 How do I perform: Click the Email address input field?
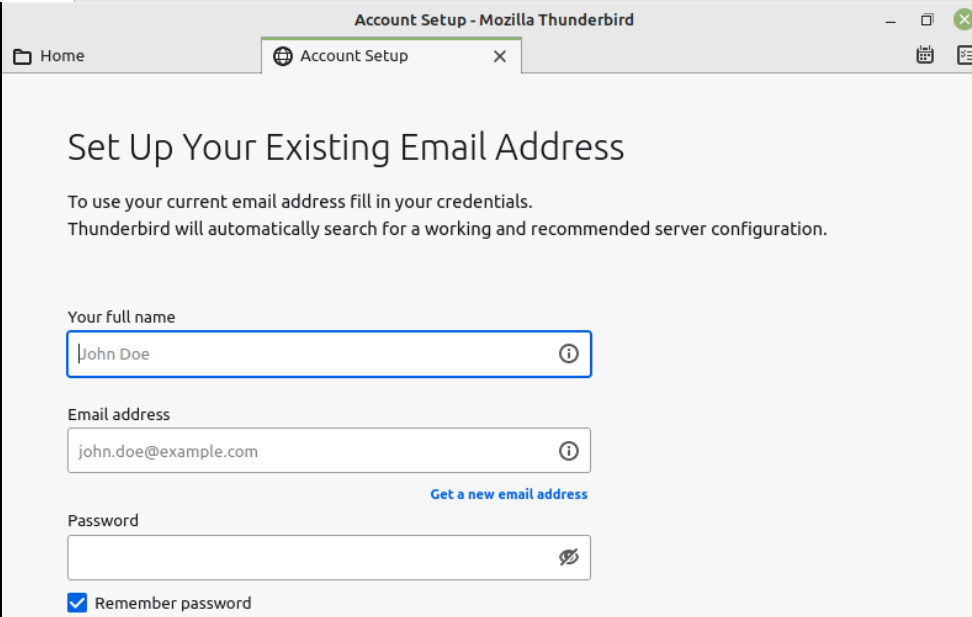coord(329,451)
